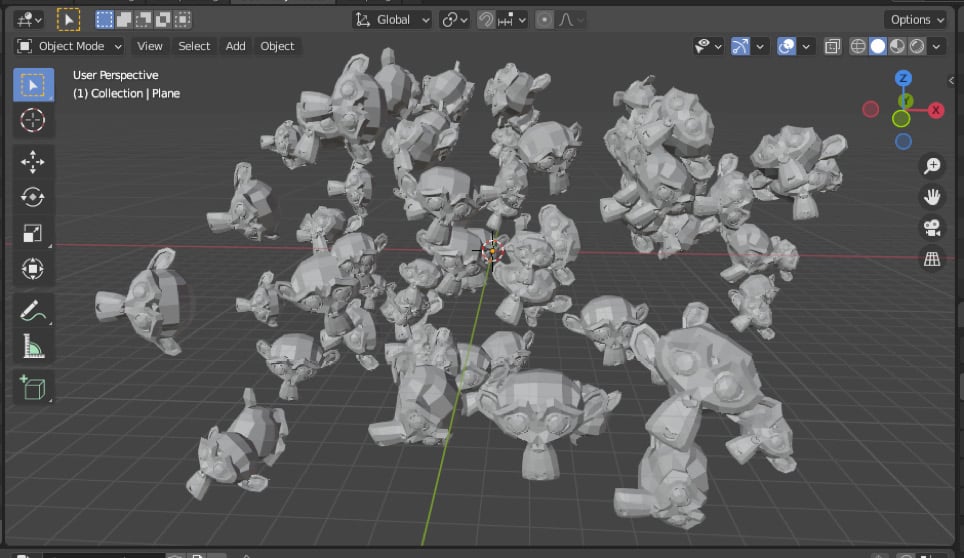This screenshot has width=964, height=558.
Task: Switch to solid shading
Action: point(878,46)
